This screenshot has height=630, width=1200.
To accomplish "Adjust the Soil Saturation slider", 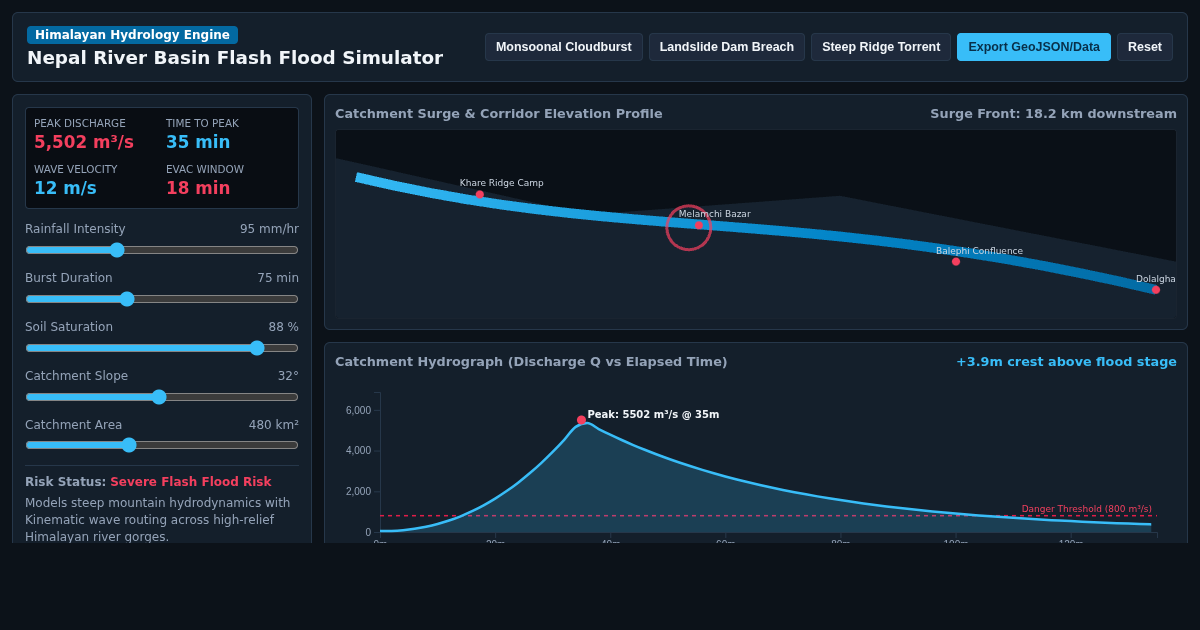I will click(x=162, y=348).
